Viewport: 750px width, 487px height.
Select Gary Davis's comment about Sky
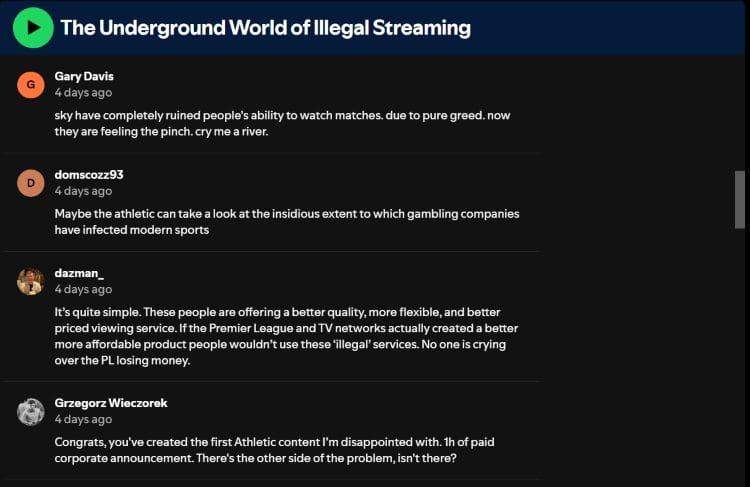[x=282, y=123]
